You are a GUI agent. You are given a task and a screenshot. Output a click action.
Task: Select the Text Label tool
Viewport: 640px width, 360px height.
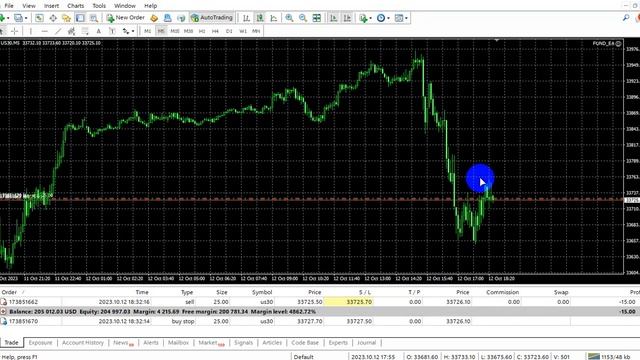[112, 31]
